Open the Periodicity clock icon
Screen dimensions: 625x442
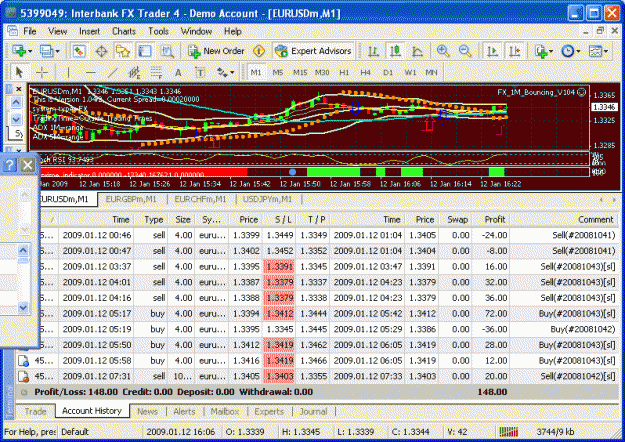point(568,51)
